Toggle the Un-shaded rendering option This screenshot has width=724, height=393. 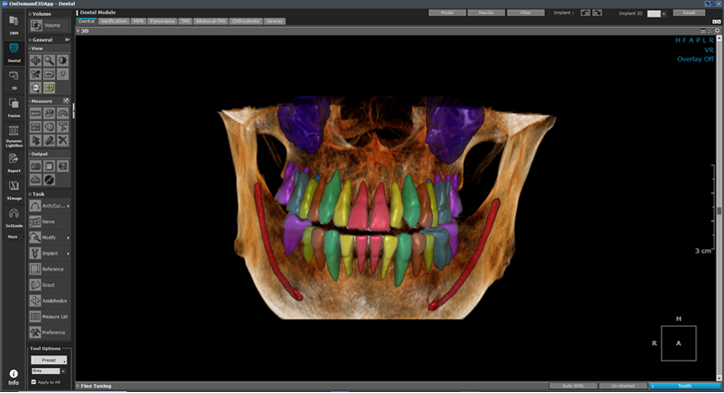(x=623, y=386)
